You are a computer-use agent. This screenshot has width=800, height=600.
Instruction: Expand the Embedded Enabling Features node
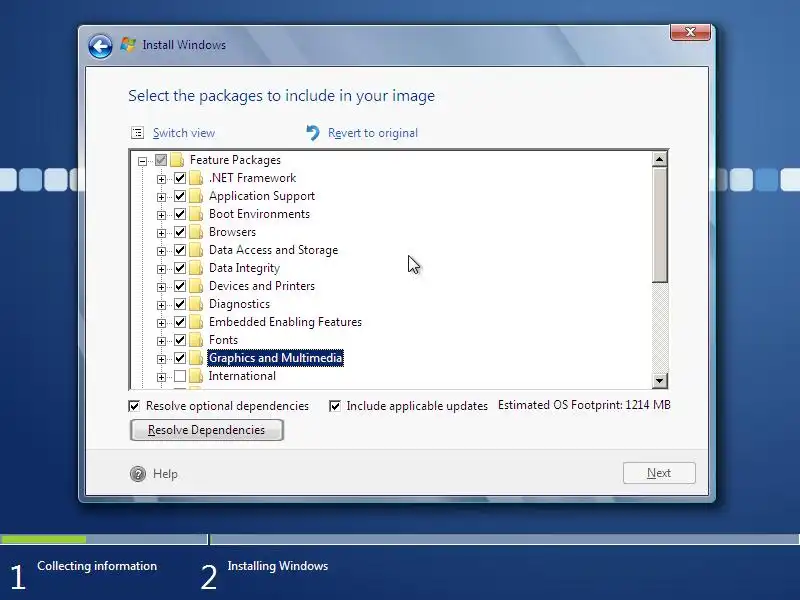click(161, 323)
